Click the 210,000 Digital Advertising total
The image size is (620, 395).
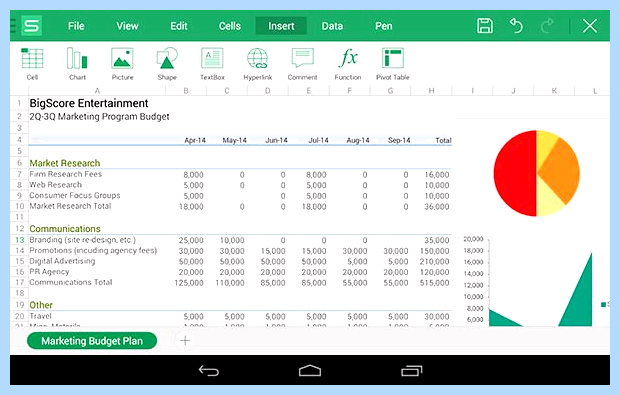point(434,261)
